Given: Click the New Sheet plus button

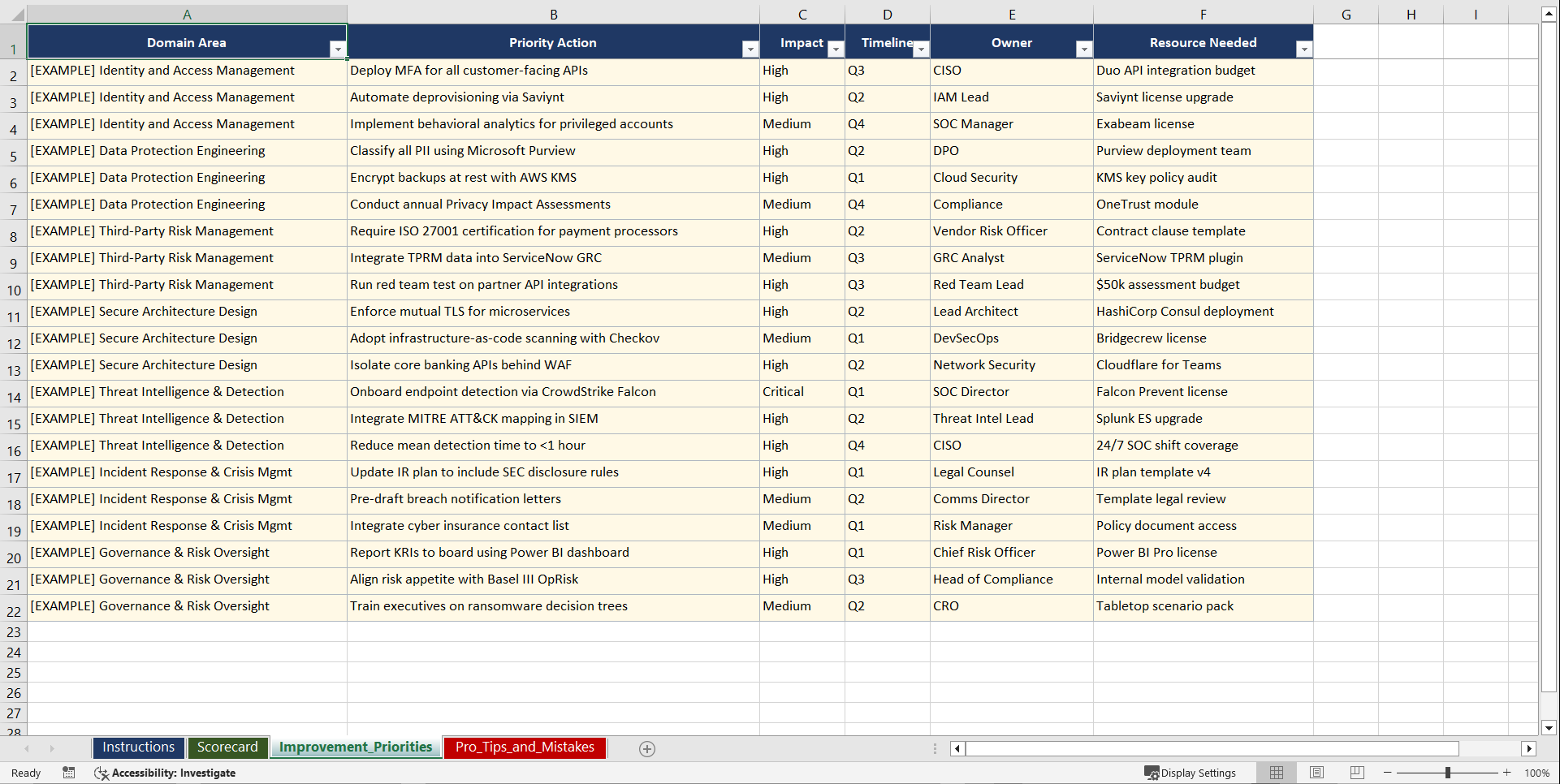Looking at the screenshot, I should (x=647, y=748).
